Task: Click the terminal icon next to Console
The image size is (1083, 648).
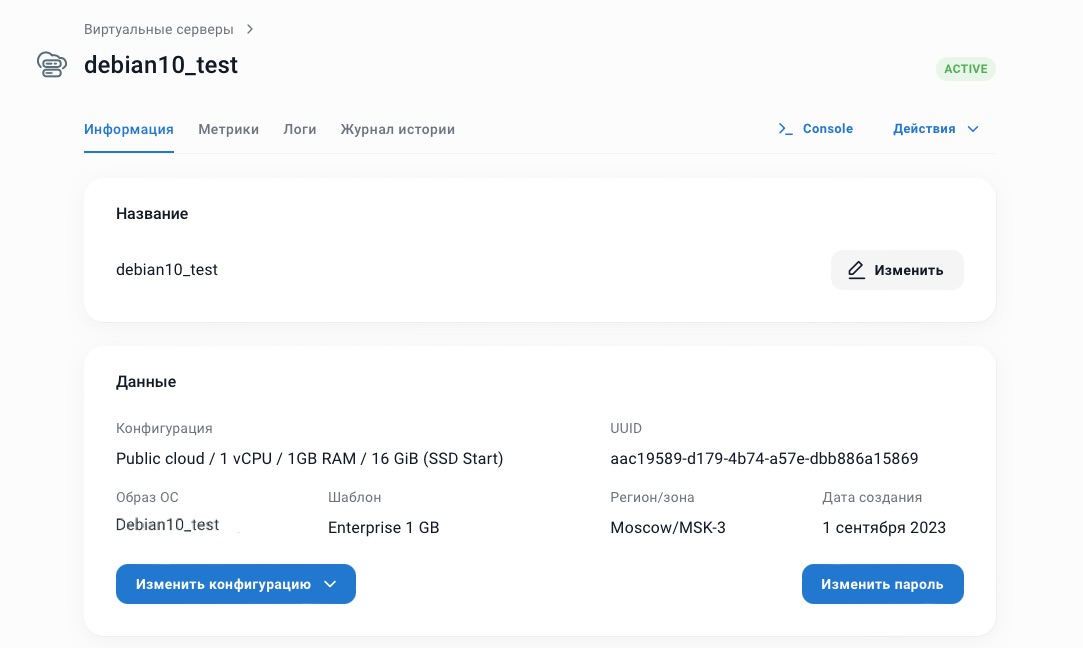Action: 785,128
